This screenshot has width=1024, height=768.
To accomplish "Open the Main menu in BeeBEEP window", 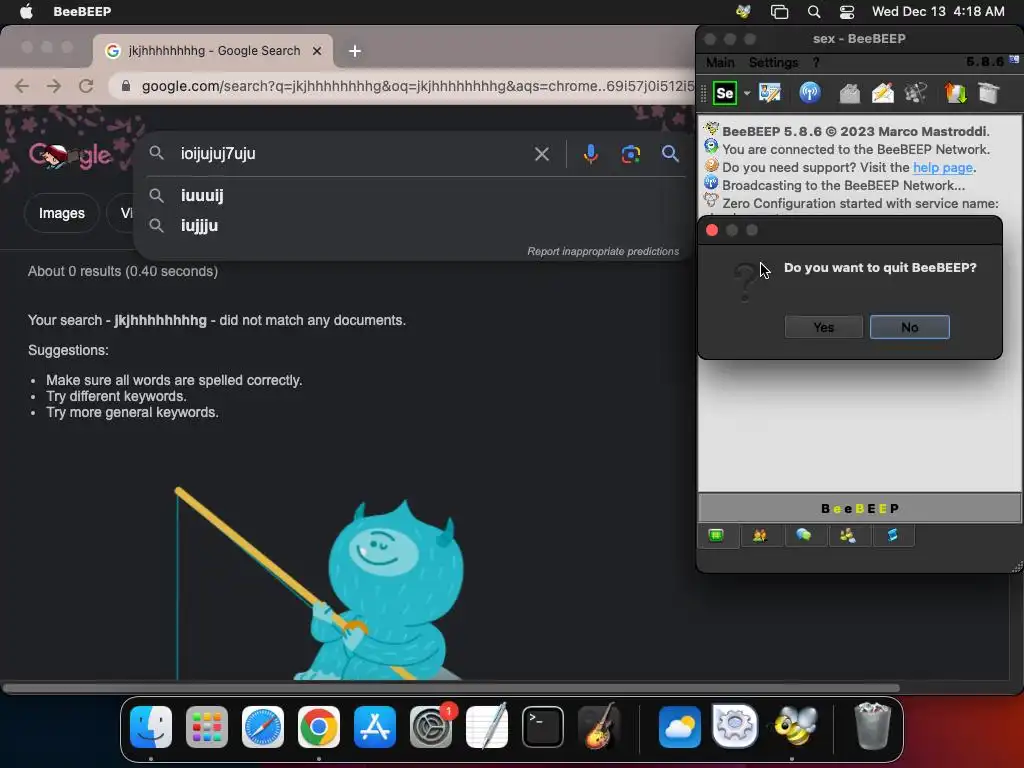I will (x=720, y=62).
